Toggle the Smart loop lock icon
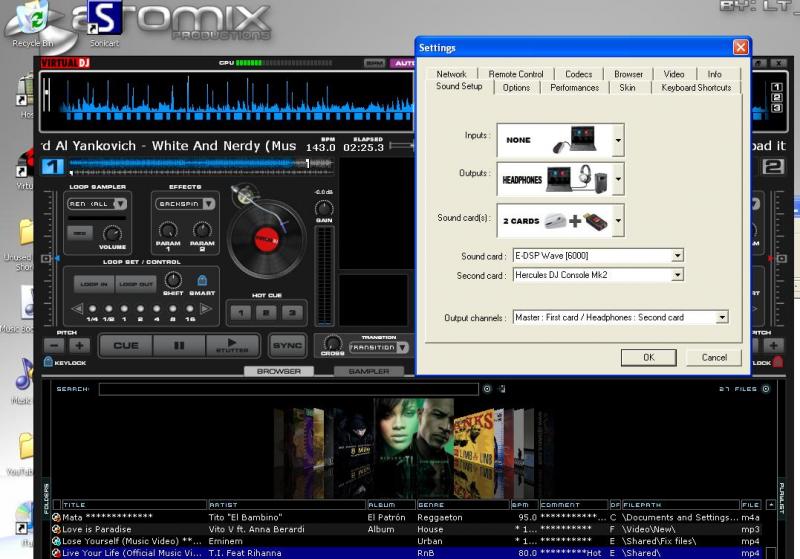The image size is (800, 559). [x=202, y=280]
